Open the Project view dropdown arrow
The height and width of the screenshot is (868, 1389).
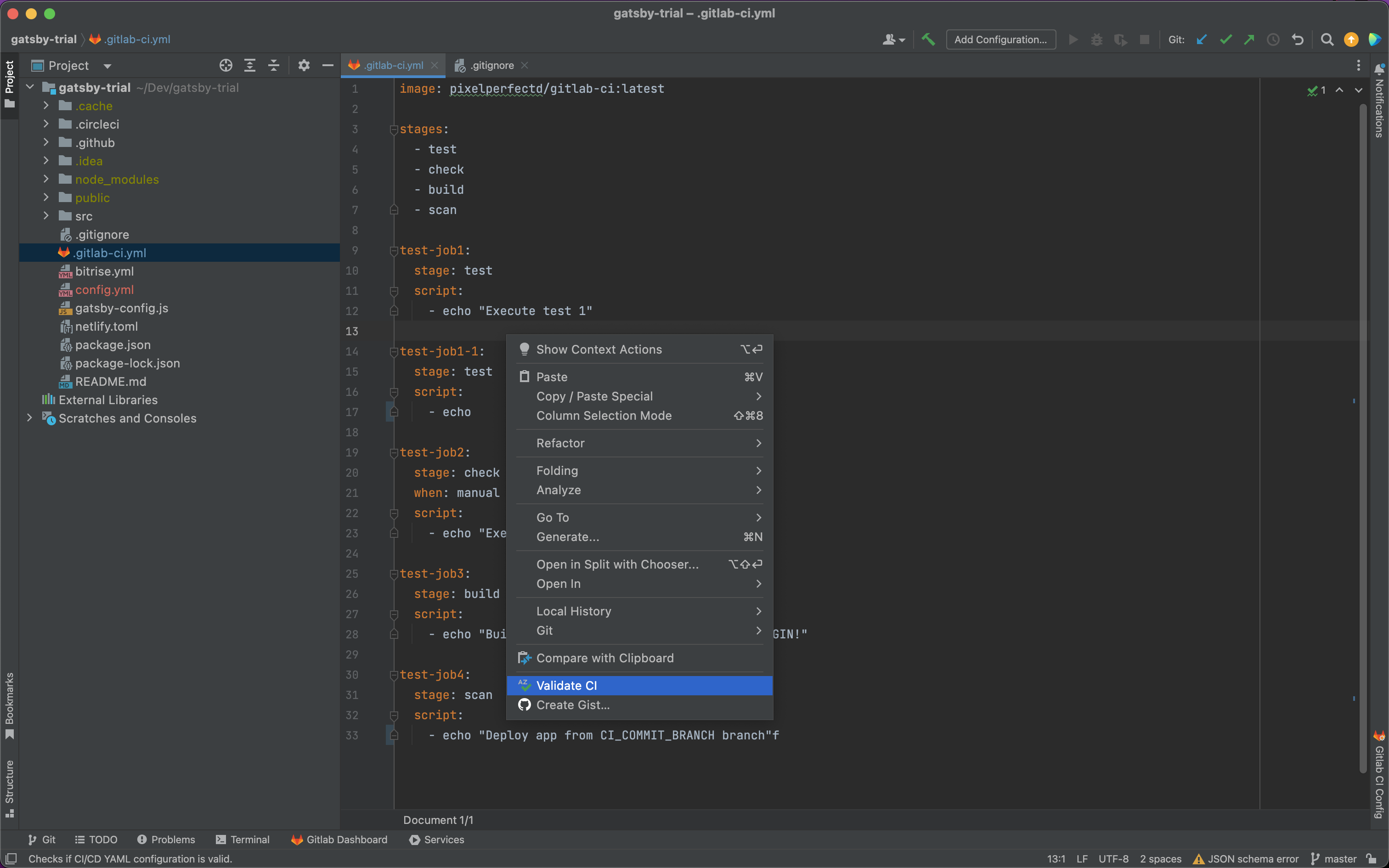coord(107,66)
